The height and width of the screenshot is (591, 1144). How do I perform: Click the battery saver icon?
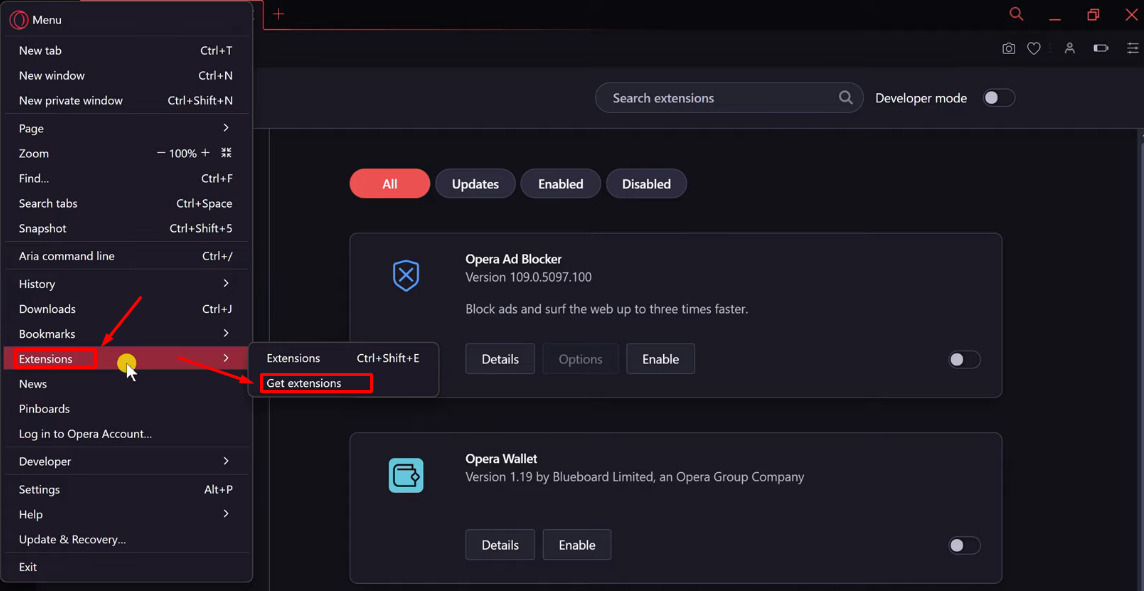(1100, 48)
